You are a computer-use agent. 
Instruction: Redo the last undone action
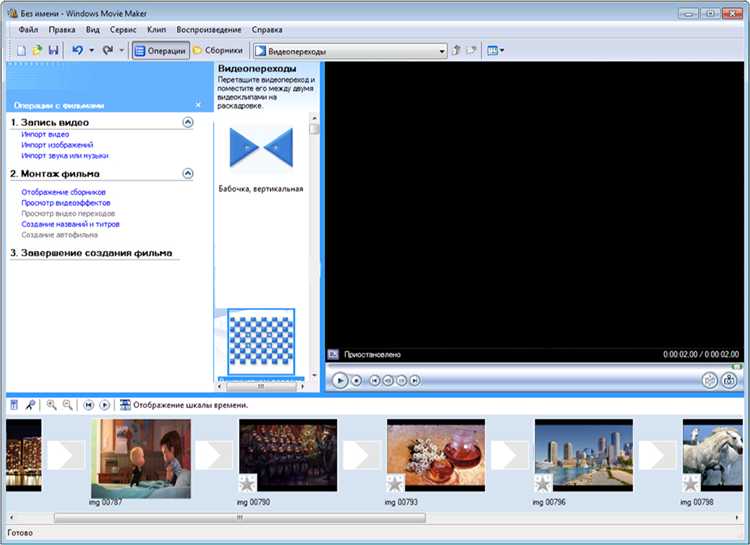pos(108,50)
